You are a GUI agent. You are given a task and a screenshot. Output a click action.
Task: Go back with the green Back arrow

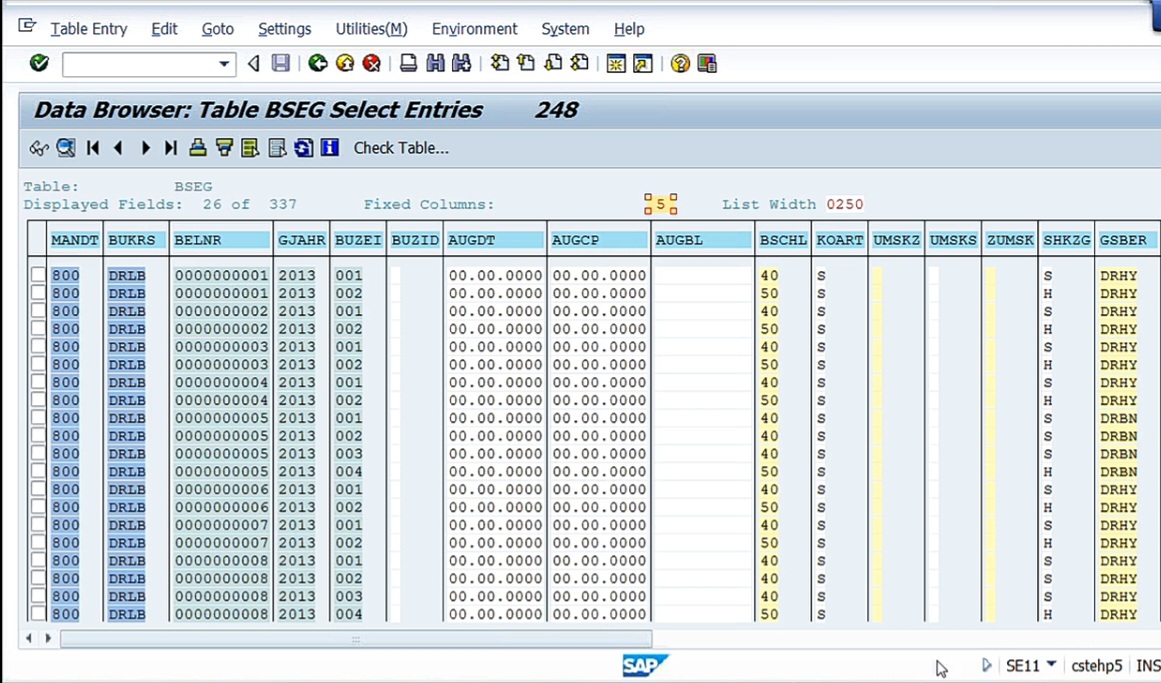click(x=318, y=64)
